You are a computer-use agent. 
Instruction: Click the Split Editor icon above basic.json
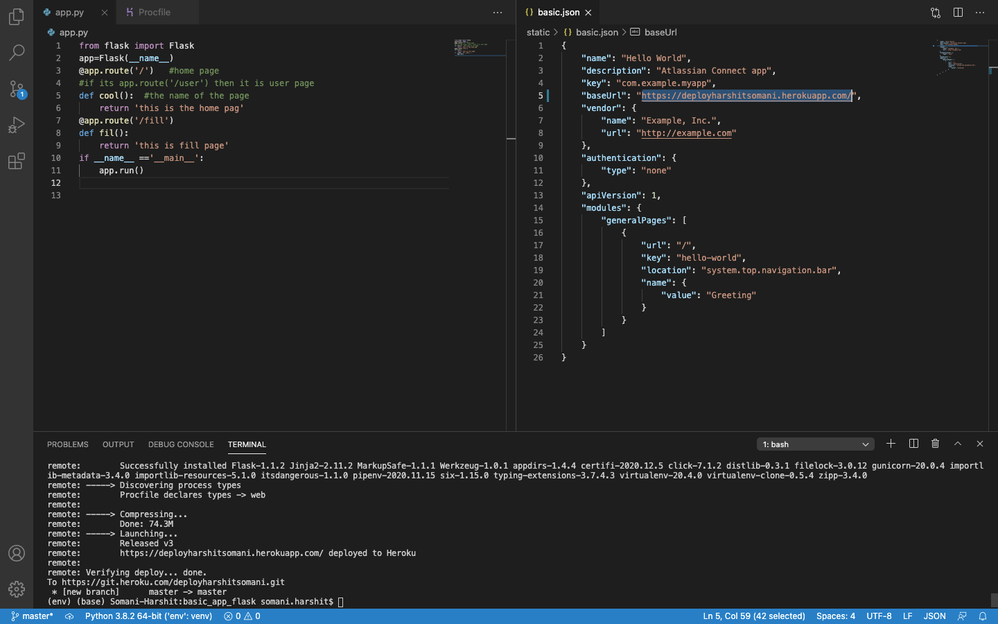click(957, 12)
